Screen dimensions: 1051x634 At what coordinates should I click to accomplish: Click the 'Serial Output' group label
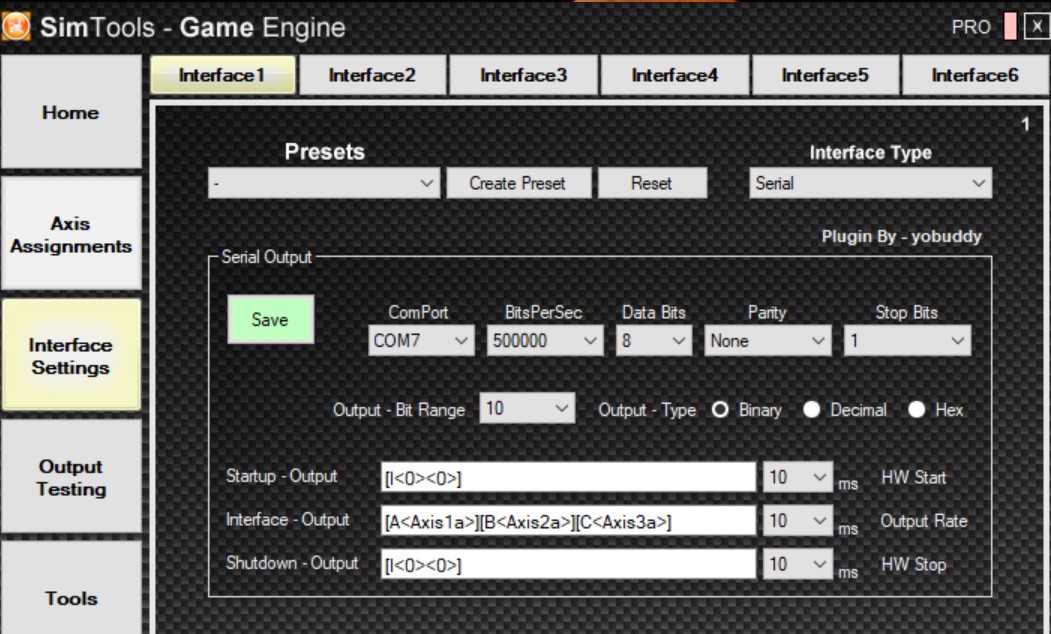266,257
